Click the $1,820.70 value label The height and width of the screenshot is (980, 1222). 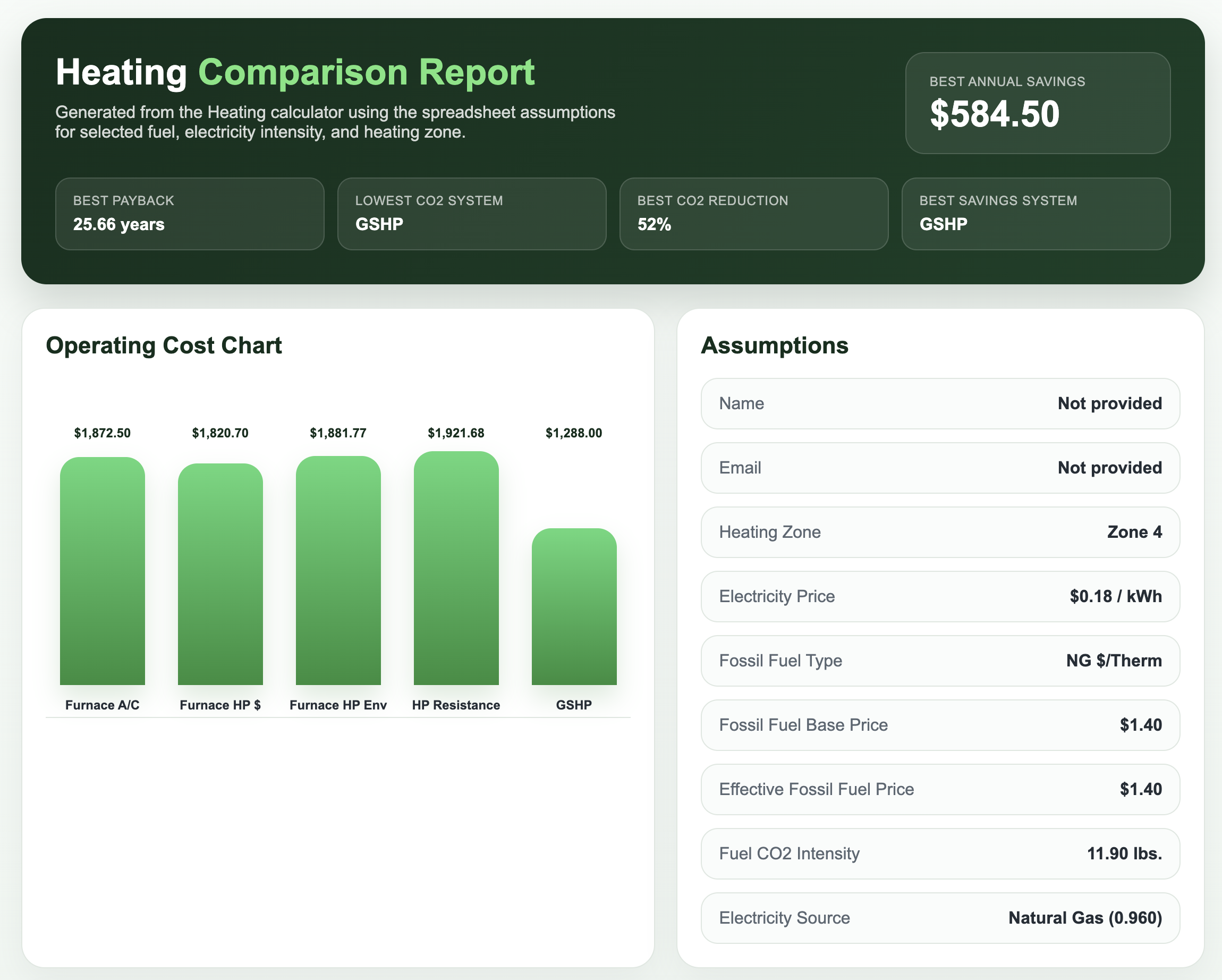tap(220, 433)
